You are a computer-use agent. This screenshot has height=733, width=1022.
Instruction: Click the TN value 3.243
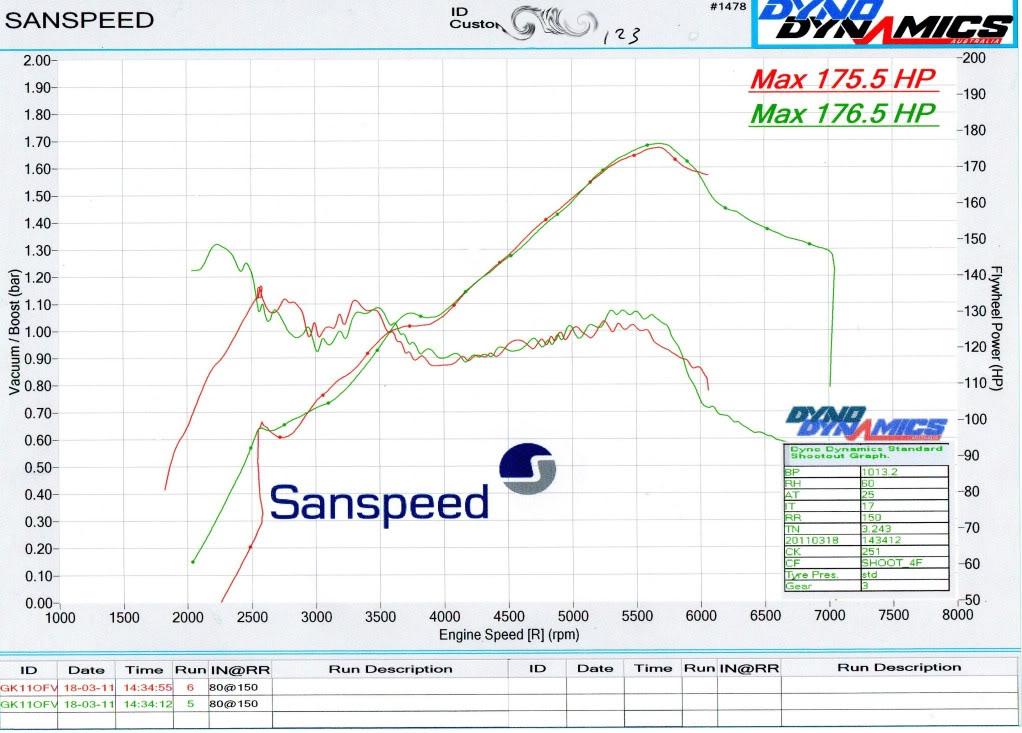[876, 528]
